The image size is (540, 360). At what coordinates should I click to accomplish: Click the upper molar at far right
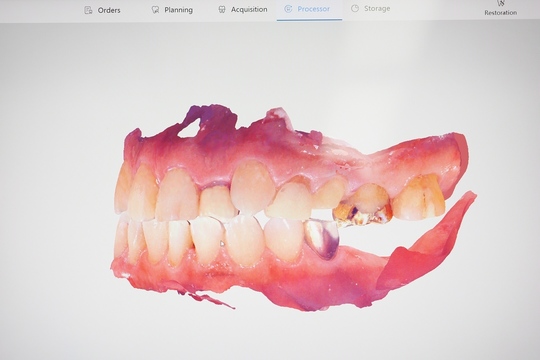click(x=418, y=197)
